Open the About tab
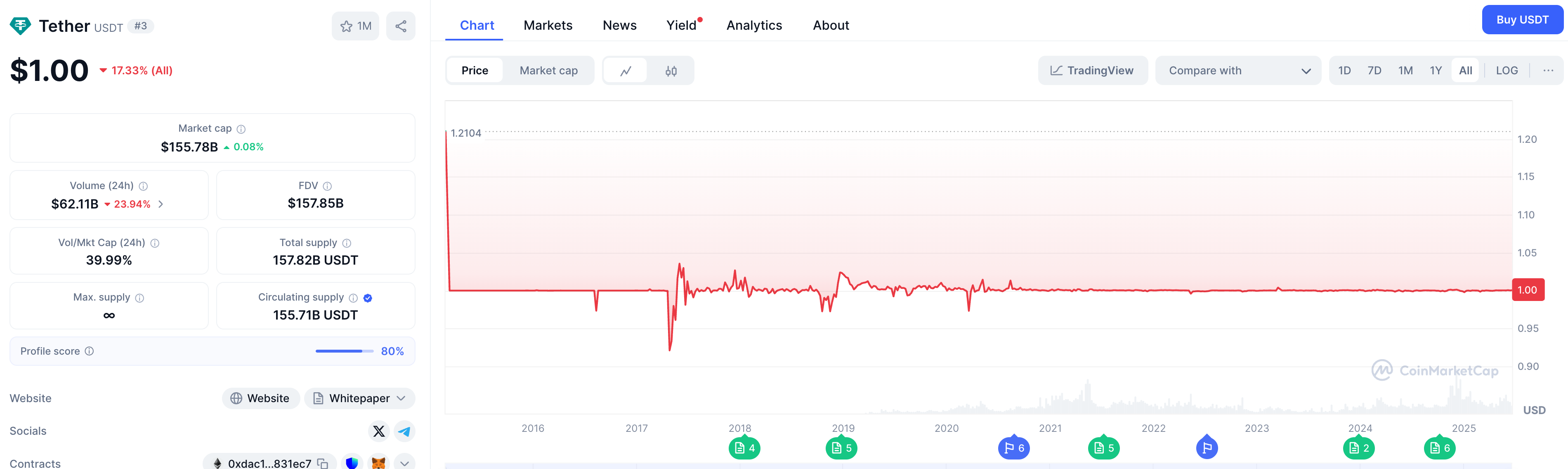The width and height of the screenshot is (1568, 469). 830,26
